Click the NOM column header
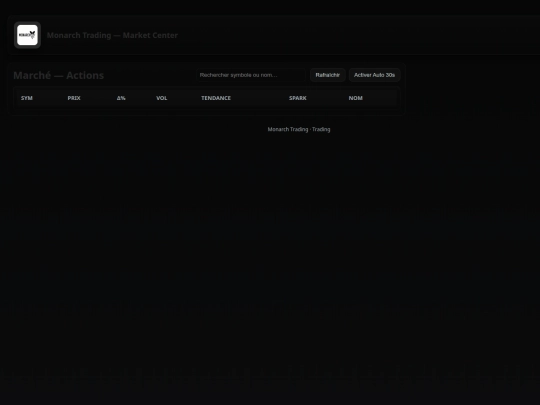540x405 pixels. pos(355,98)
